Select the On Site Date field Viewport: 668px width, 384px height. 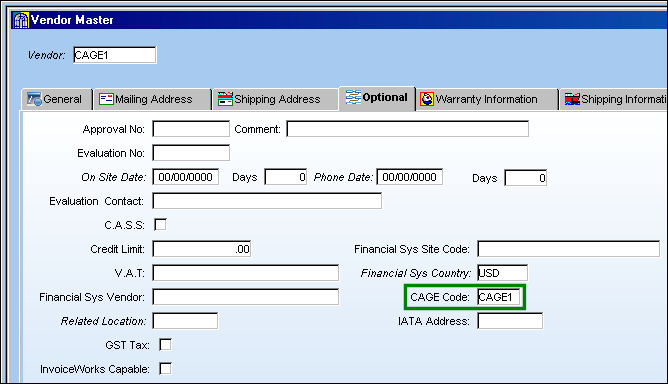pyautogui.click(x=186, y=177)
